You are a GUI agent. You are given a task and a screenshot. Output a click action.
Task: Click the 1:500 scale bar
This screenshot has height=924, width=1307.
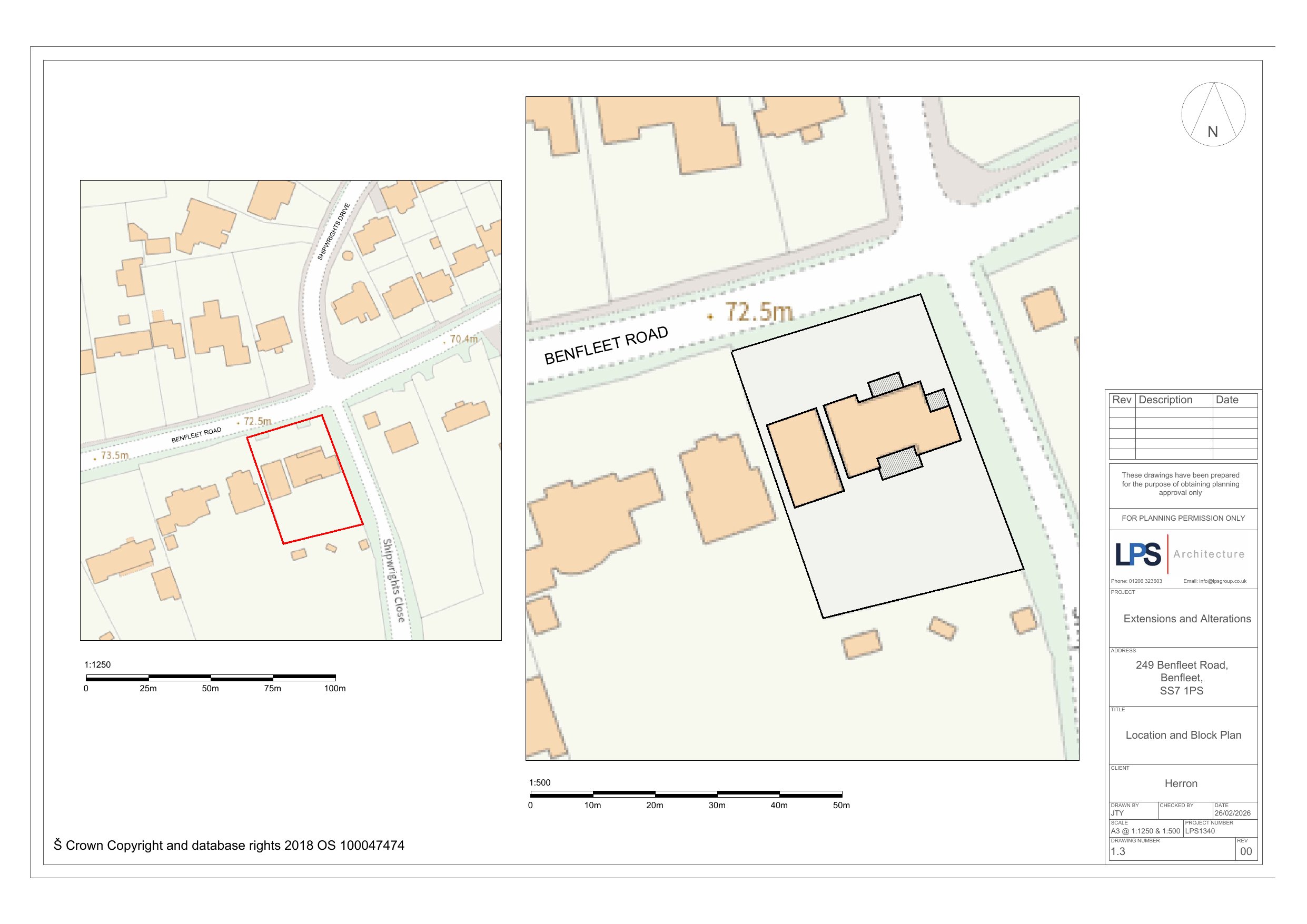click(686, 793)
